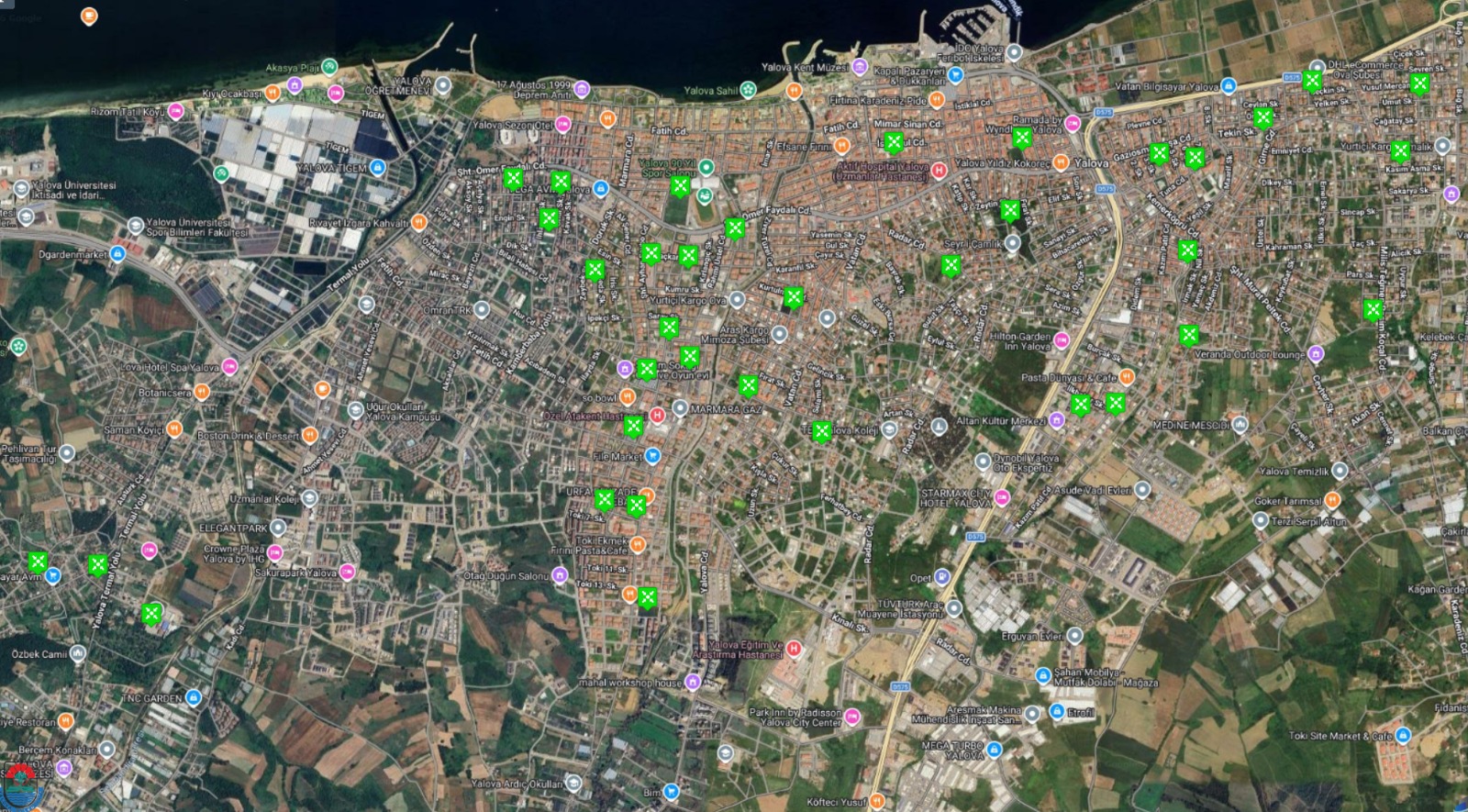This screenshot has height=812, width=1468.
Task: Select the Yalova Kent Müzesi museum icon
Action: [860, 67]
